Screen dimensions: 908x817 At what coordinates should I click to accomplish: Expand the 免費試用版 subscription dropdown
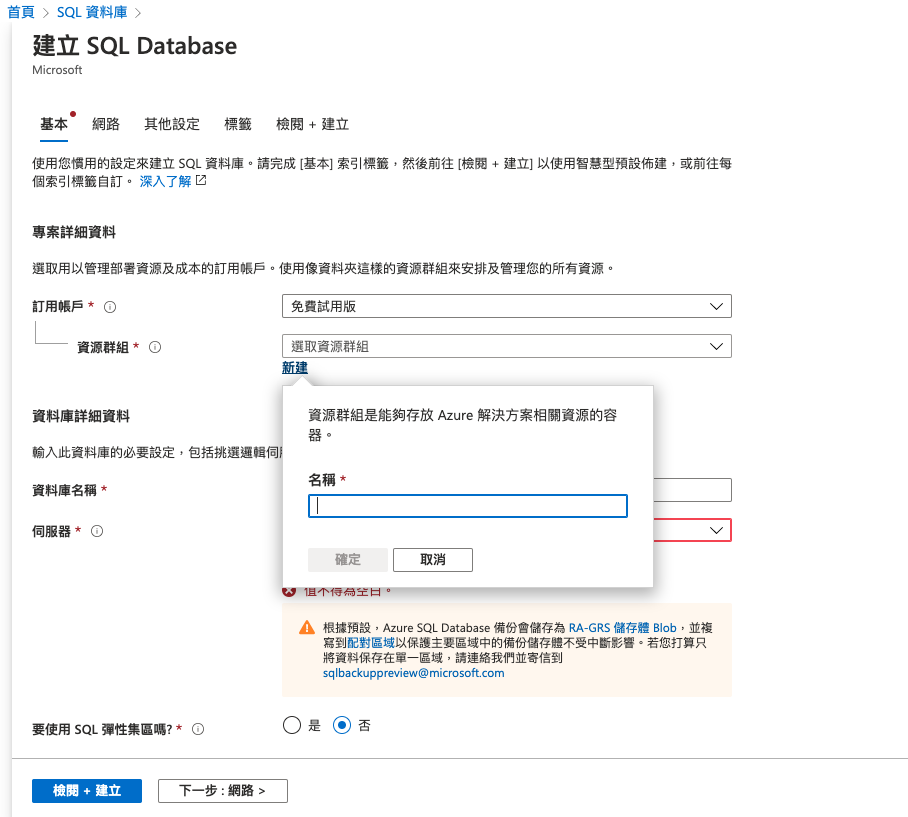click(x=507, y=306)
